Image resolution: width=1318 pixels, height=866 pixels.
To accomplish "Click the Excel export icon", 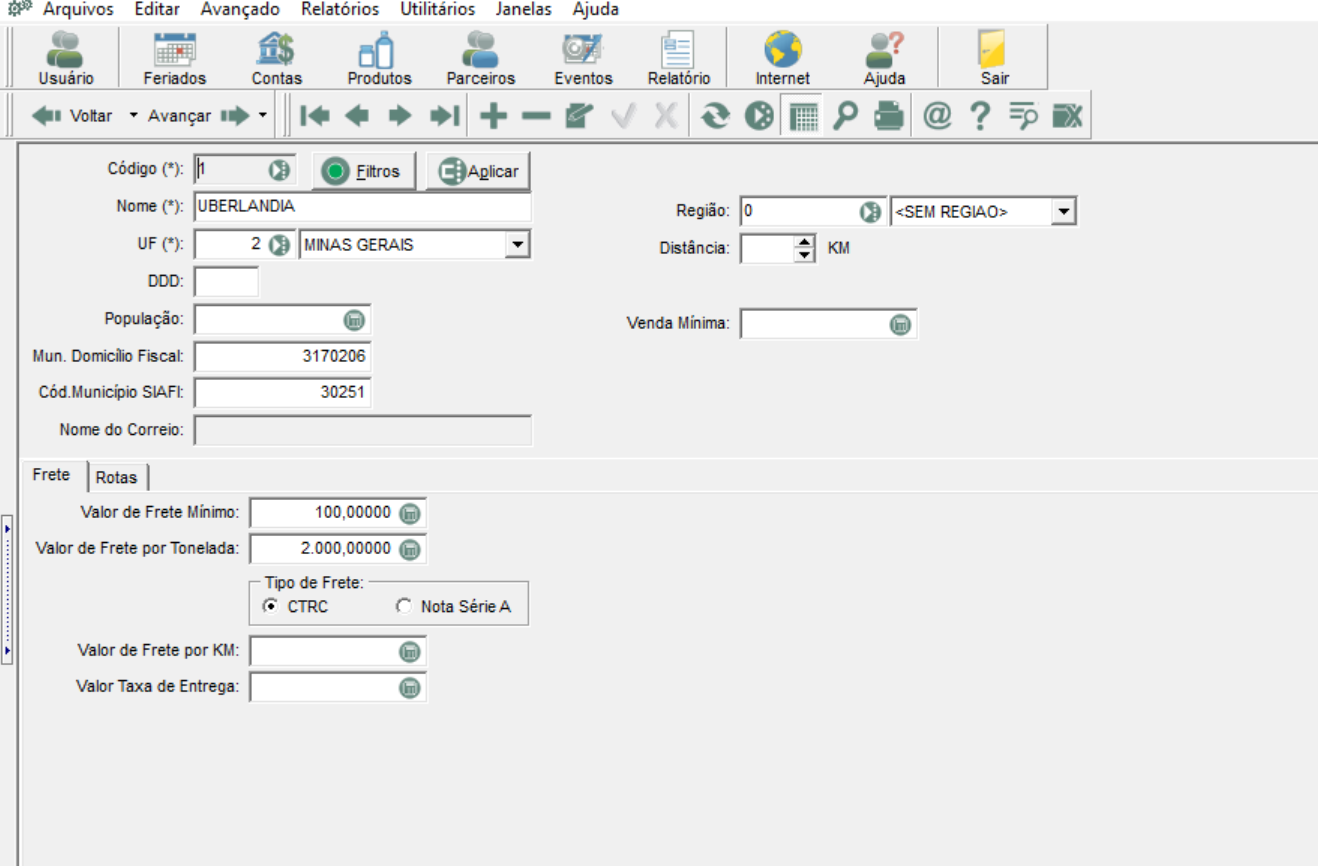I will (1067, 116).
